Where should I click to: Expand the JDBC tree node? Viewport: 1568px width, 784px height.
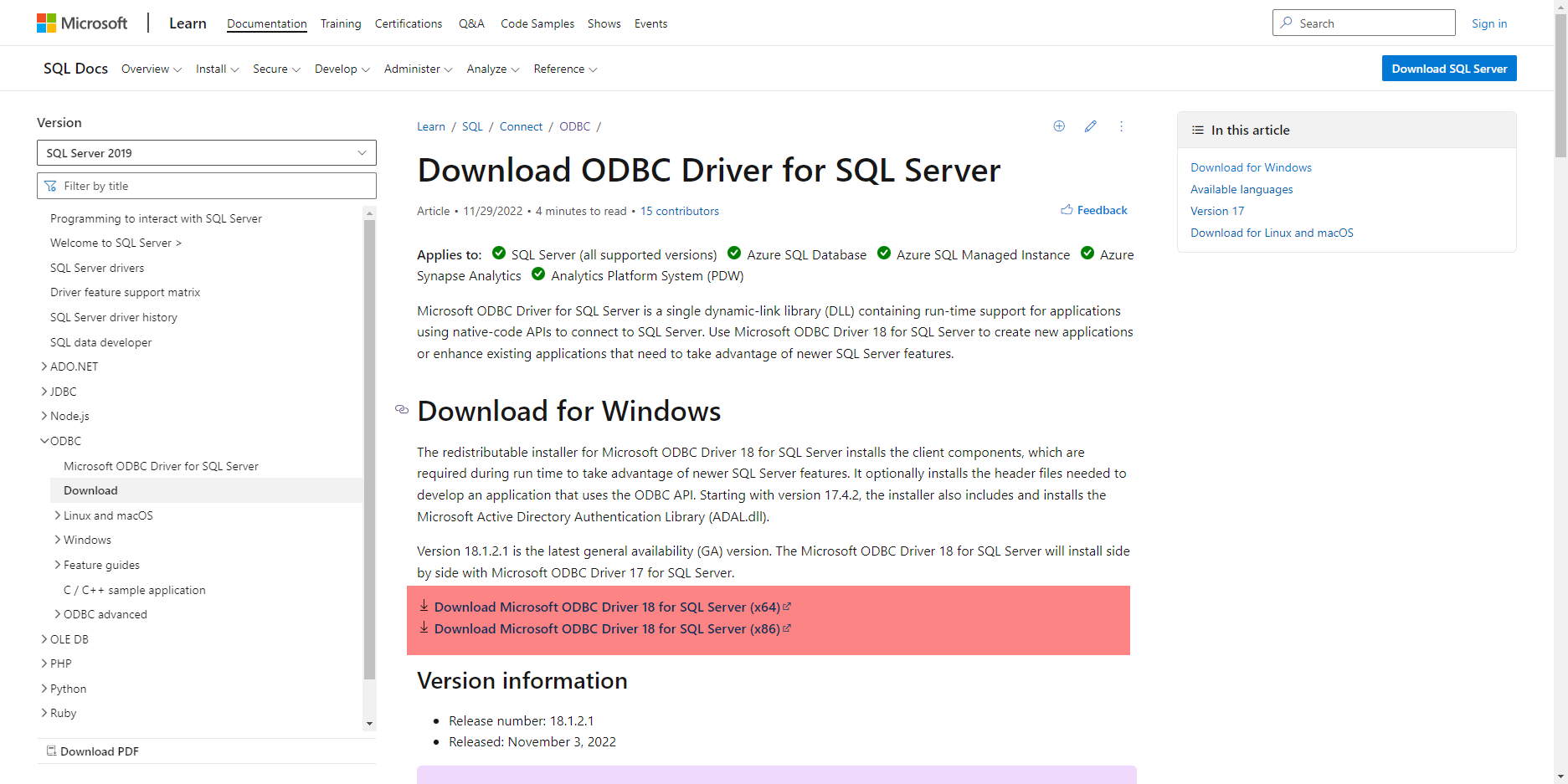[x=44, y=391]
